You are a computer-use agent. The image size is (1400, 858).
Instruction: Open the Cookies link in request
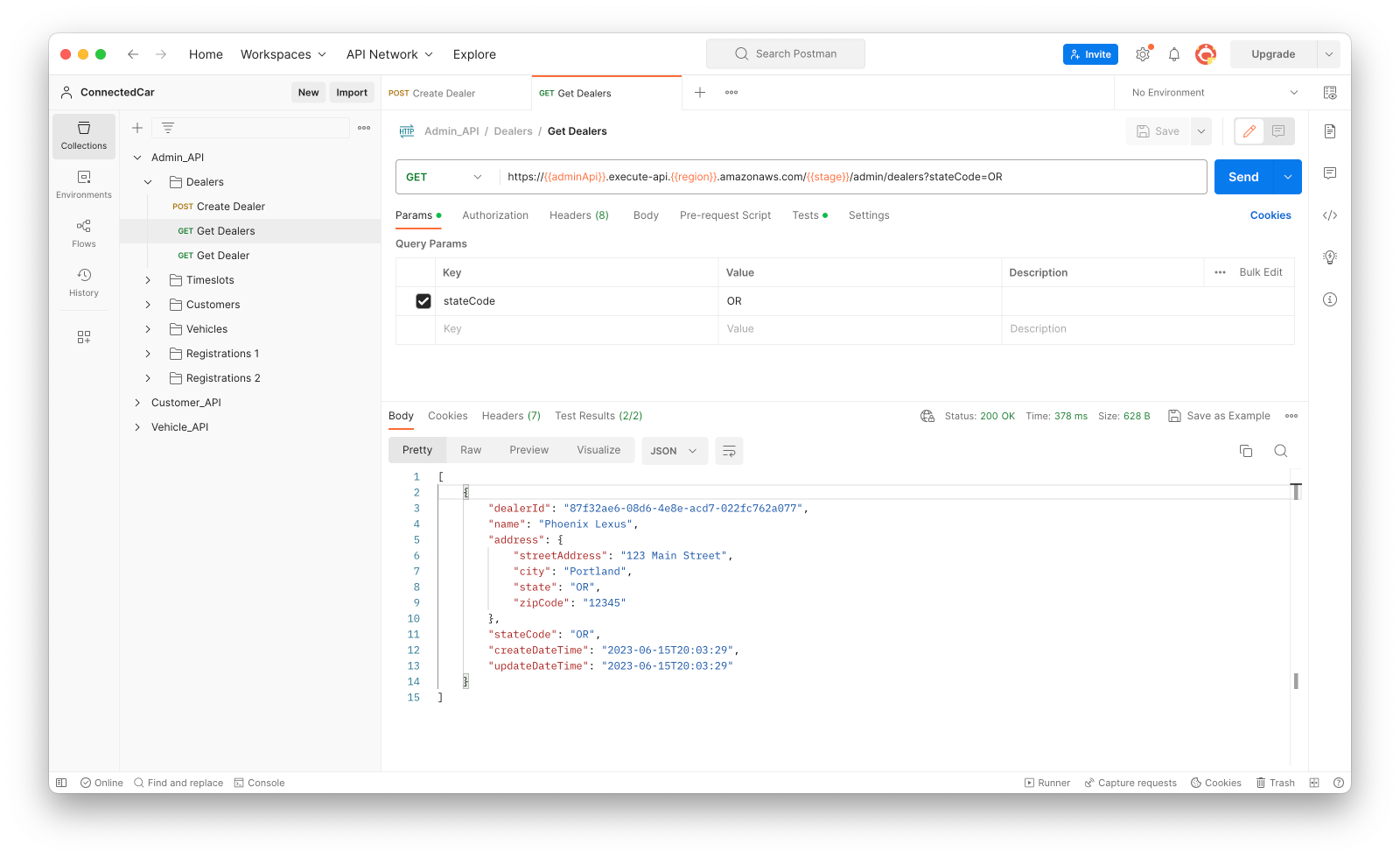[1270, 215]
